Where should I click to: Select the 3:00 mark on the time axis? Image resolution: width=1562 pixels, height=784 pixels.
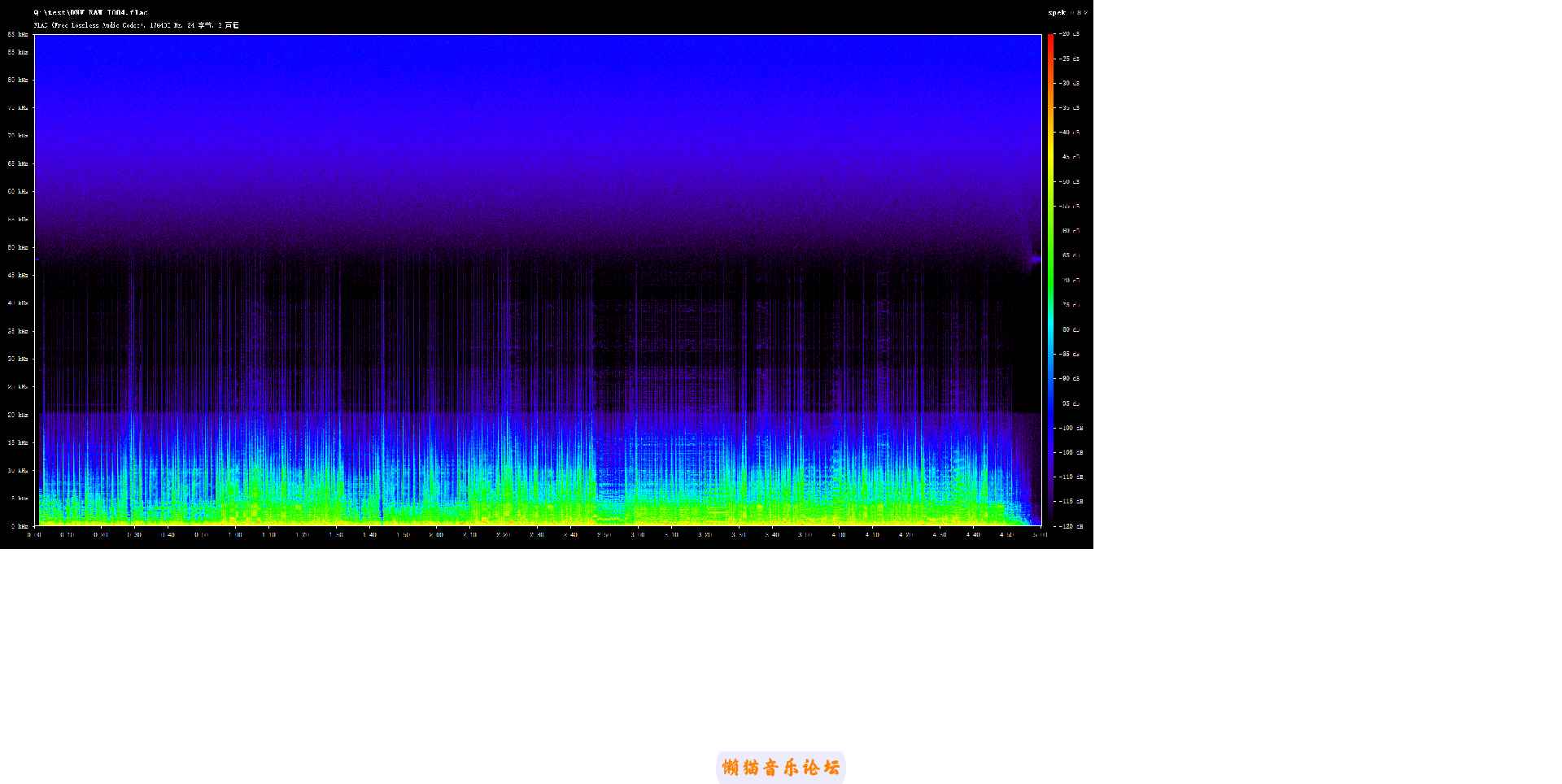(637, 534)
